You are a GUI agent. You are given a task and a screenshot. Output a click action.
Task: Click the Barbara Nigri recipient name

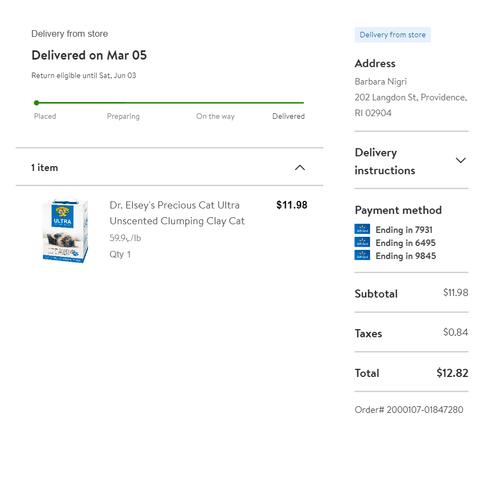coord(381,82)
